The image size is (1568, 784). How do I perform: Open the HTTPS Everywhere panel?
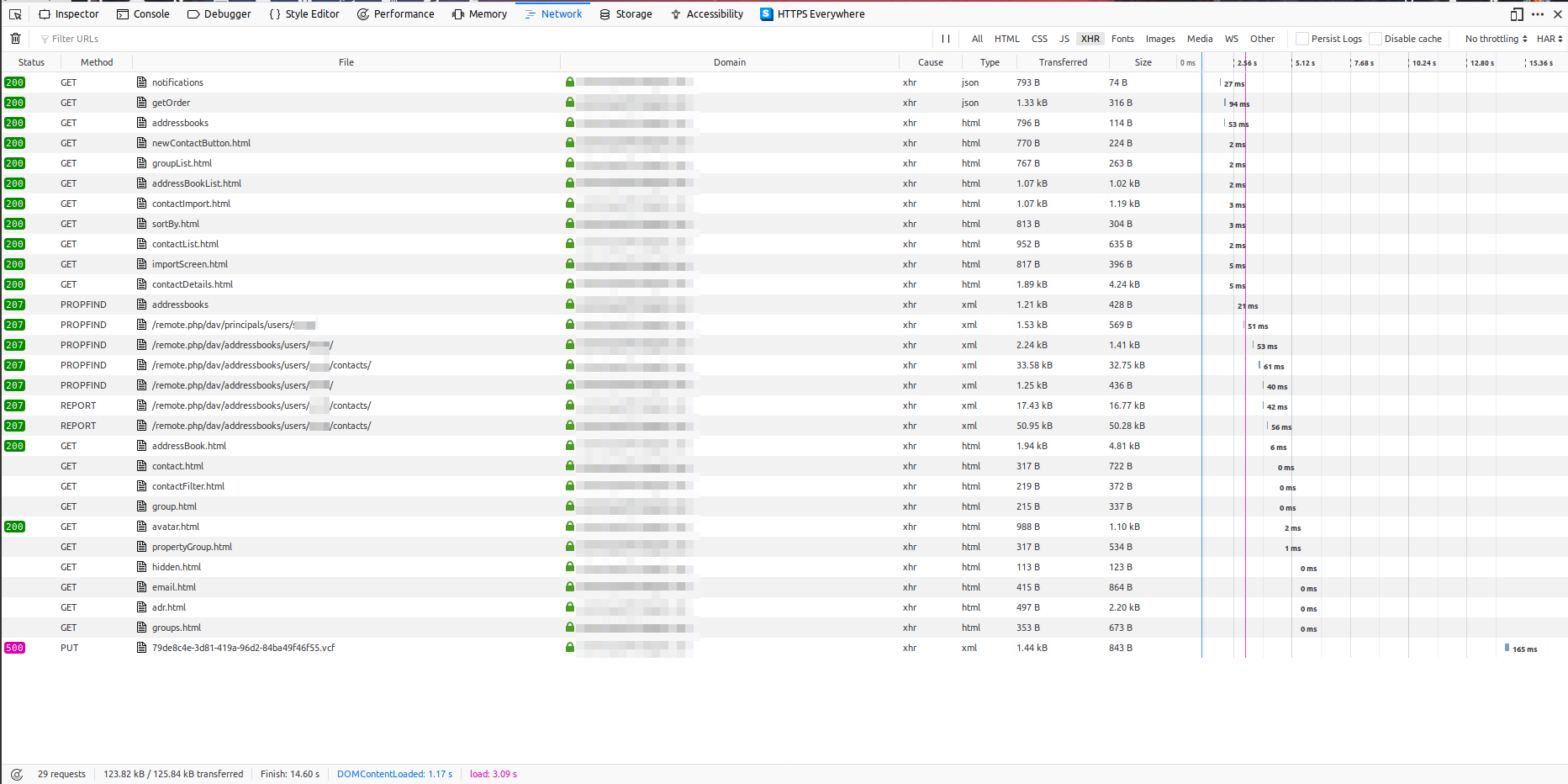[x=812, y=14]
